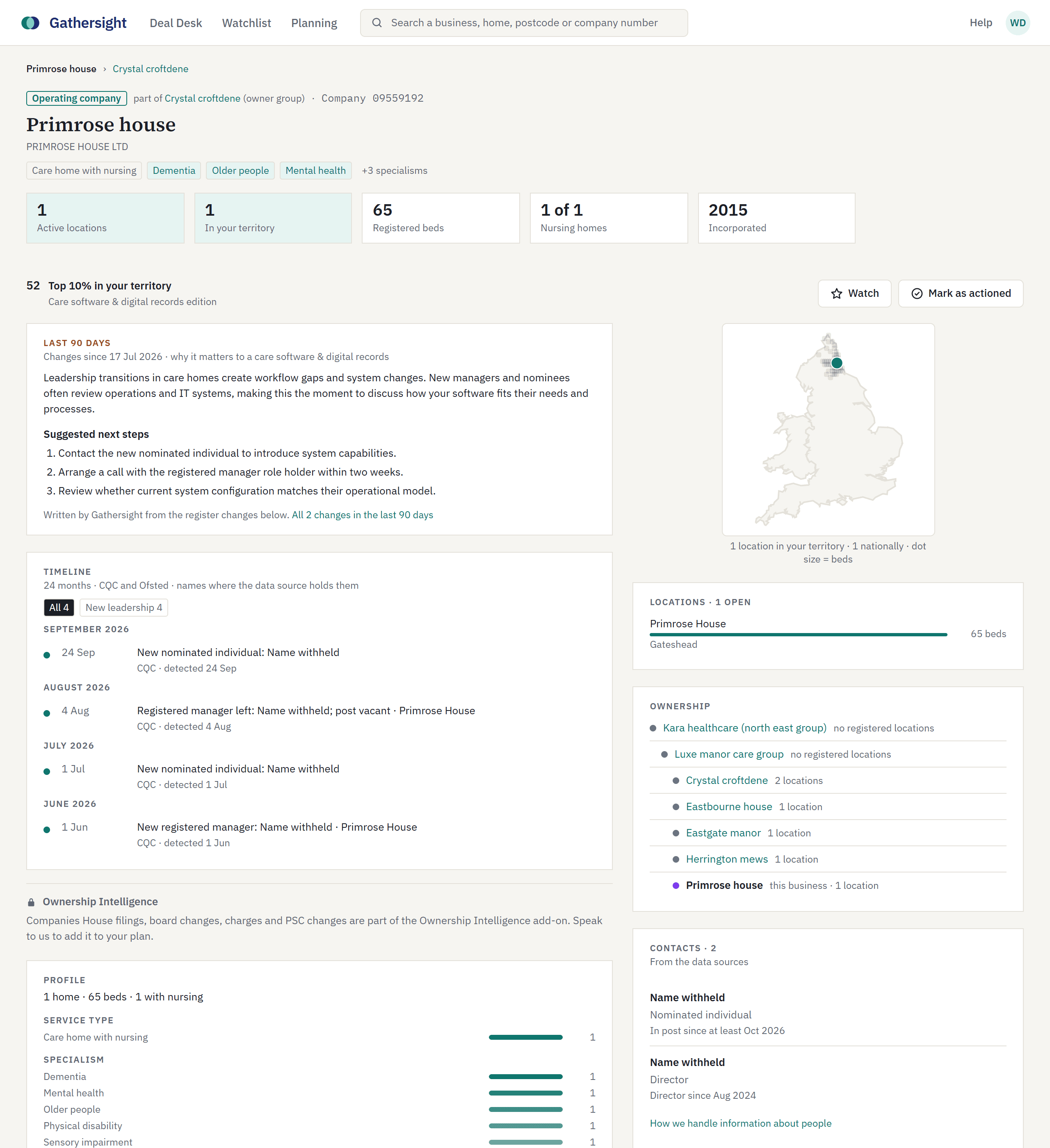Open Herrington mews ownership entry

tap(726, 859)
